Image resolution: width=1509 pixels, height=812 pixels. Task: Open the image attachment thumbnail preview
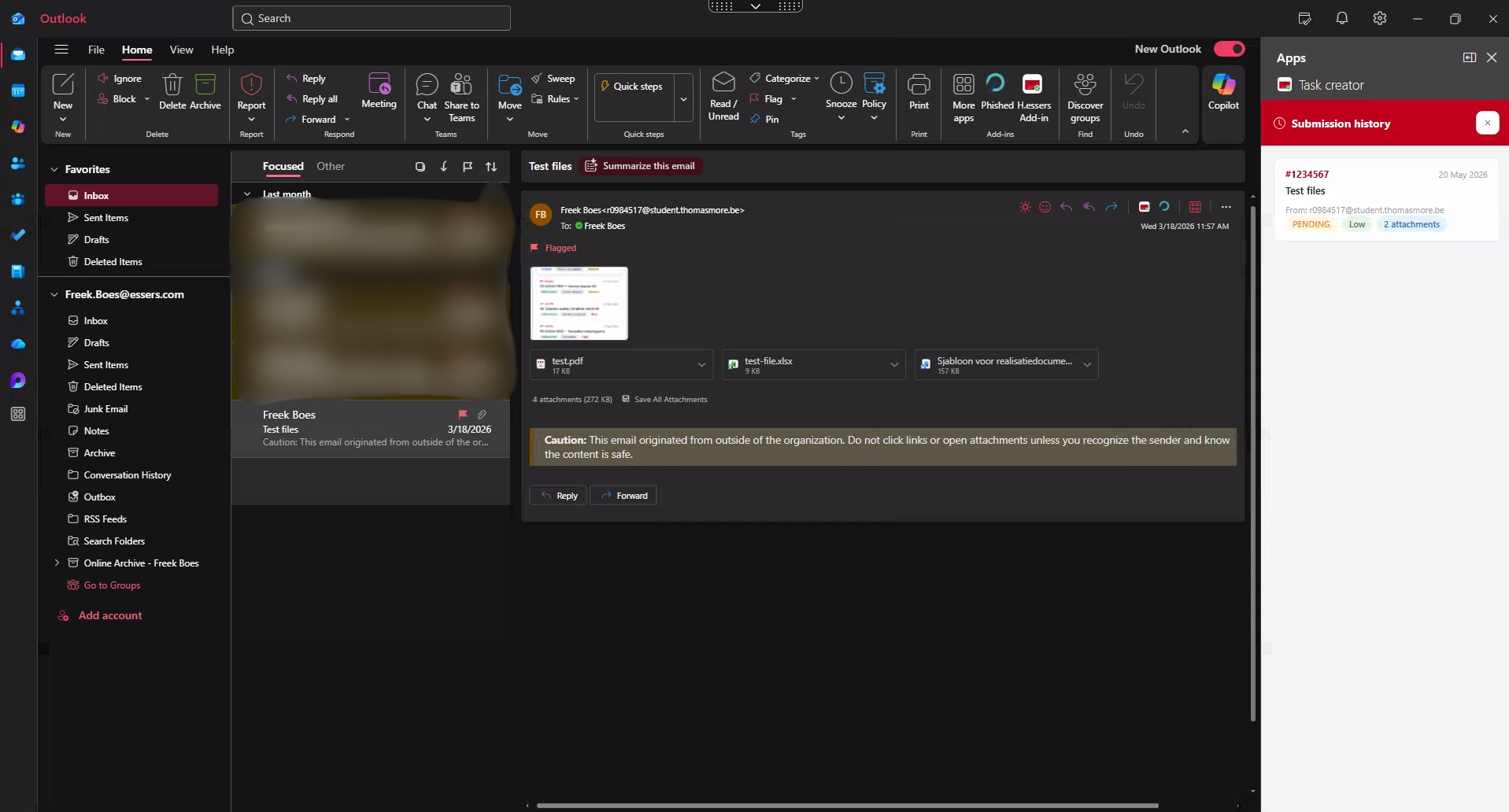click(579, 303)
